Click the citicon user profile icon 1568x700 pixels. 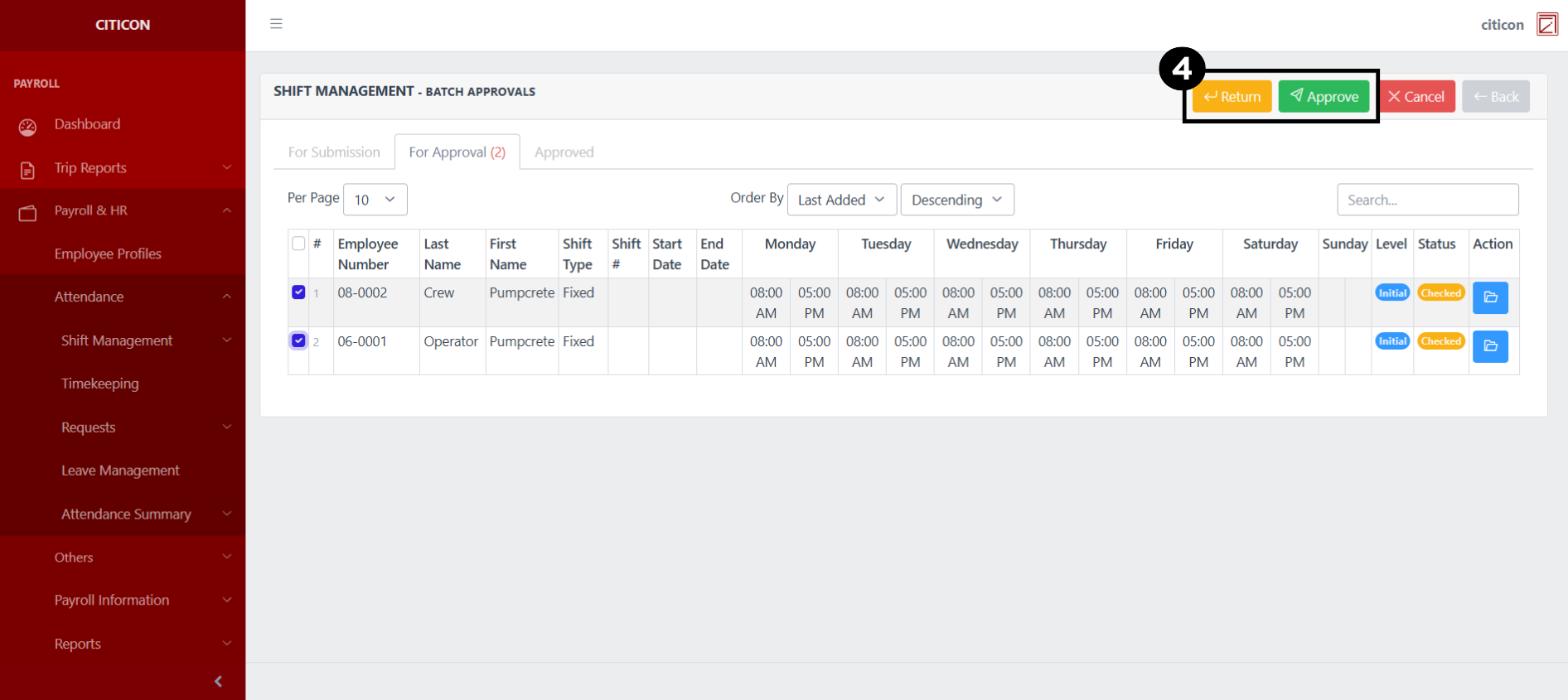click(x=1546, y=24)
